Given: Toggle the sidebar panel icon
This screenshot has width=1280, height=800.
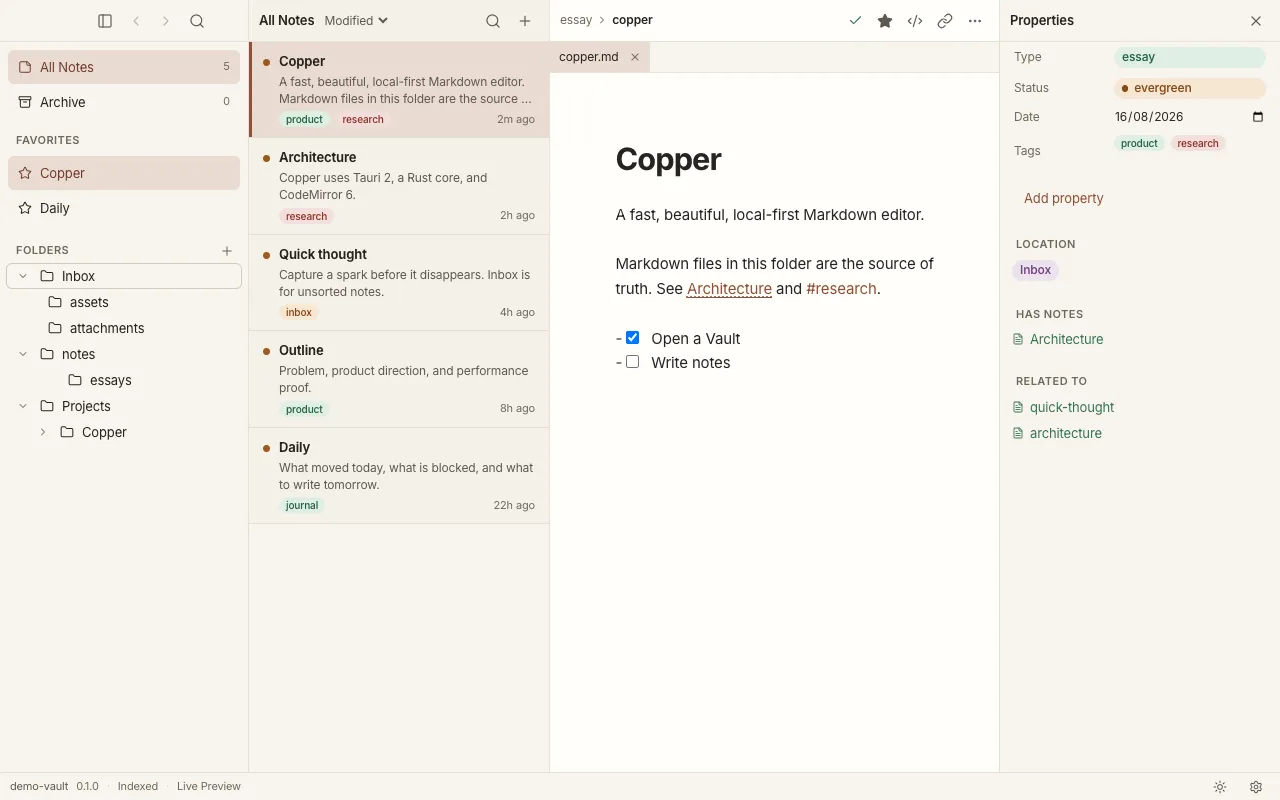Looking at the screenshot, I should 105,21.
